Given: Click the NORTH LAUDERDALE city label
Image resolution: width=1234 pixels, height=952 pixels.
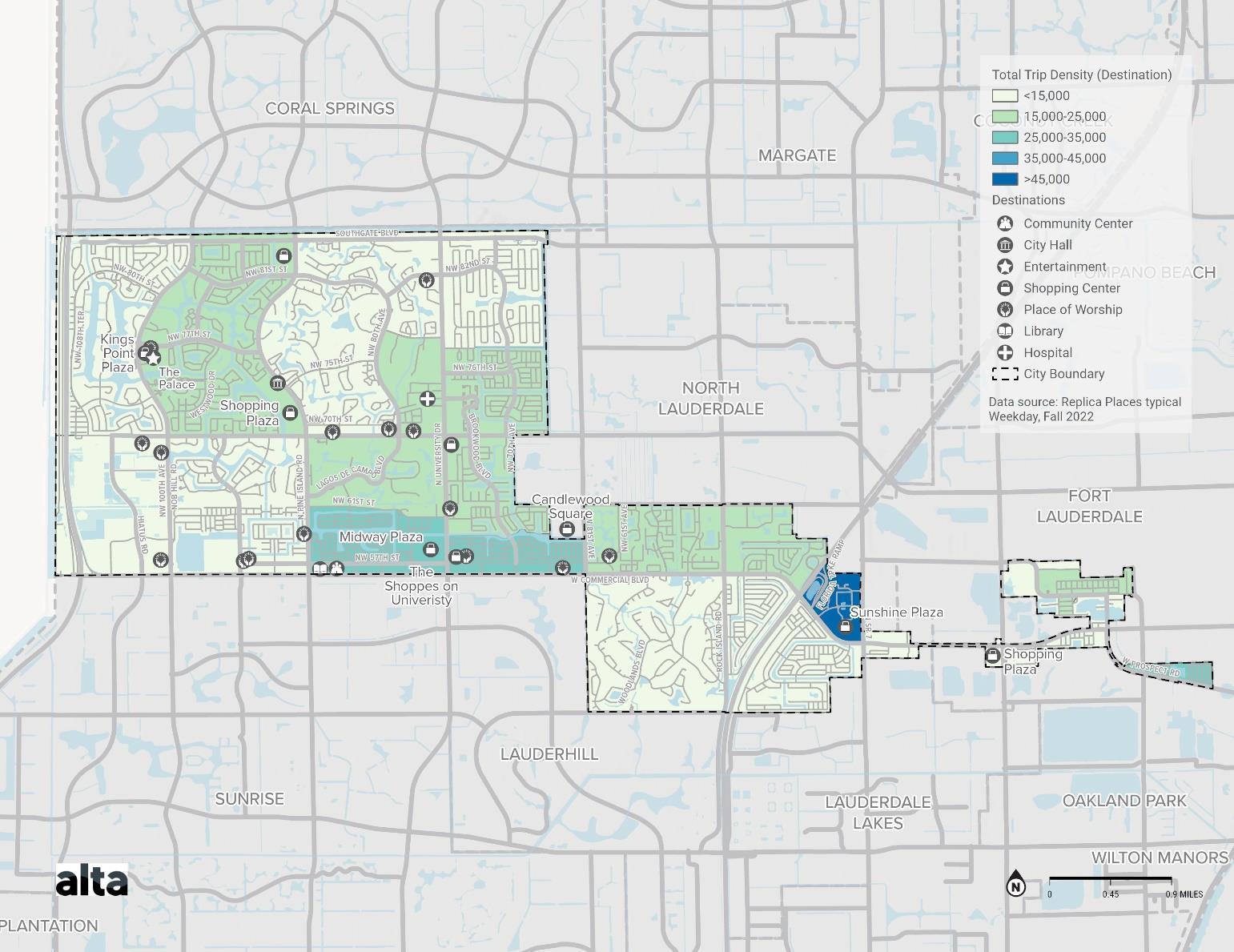Looking at the screenshot, I should [711, 398].
